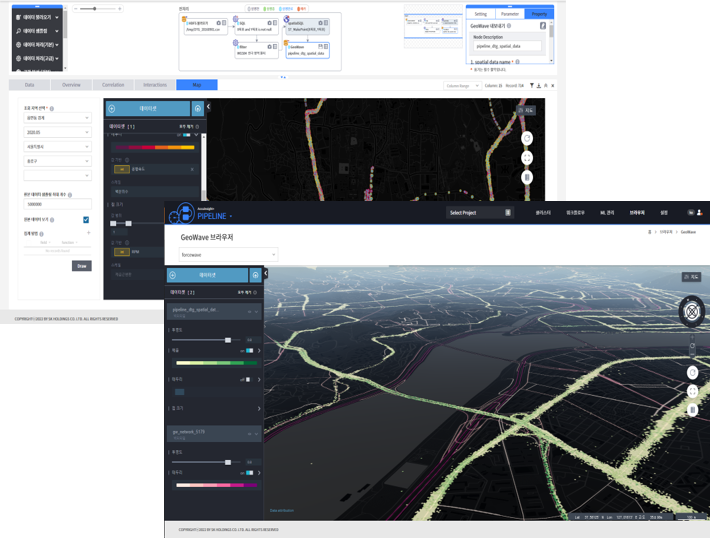
Task: Click opacity slider of pipeline_dtg_spatial_dat layer
Action: pos(206,340)
